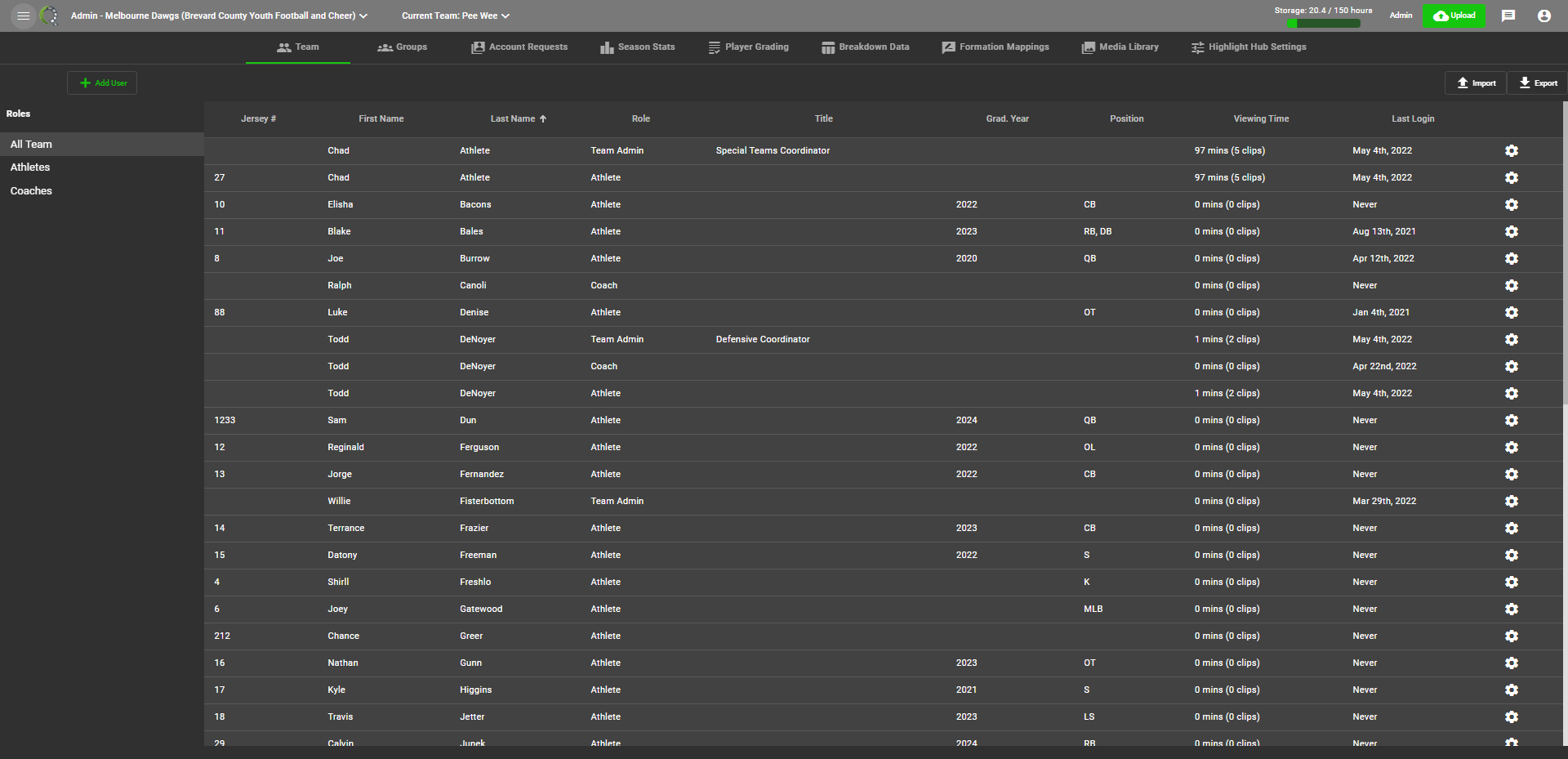Click the Export button
The height and width of the screenshot is (759, 1568).
pos(1537,83)
